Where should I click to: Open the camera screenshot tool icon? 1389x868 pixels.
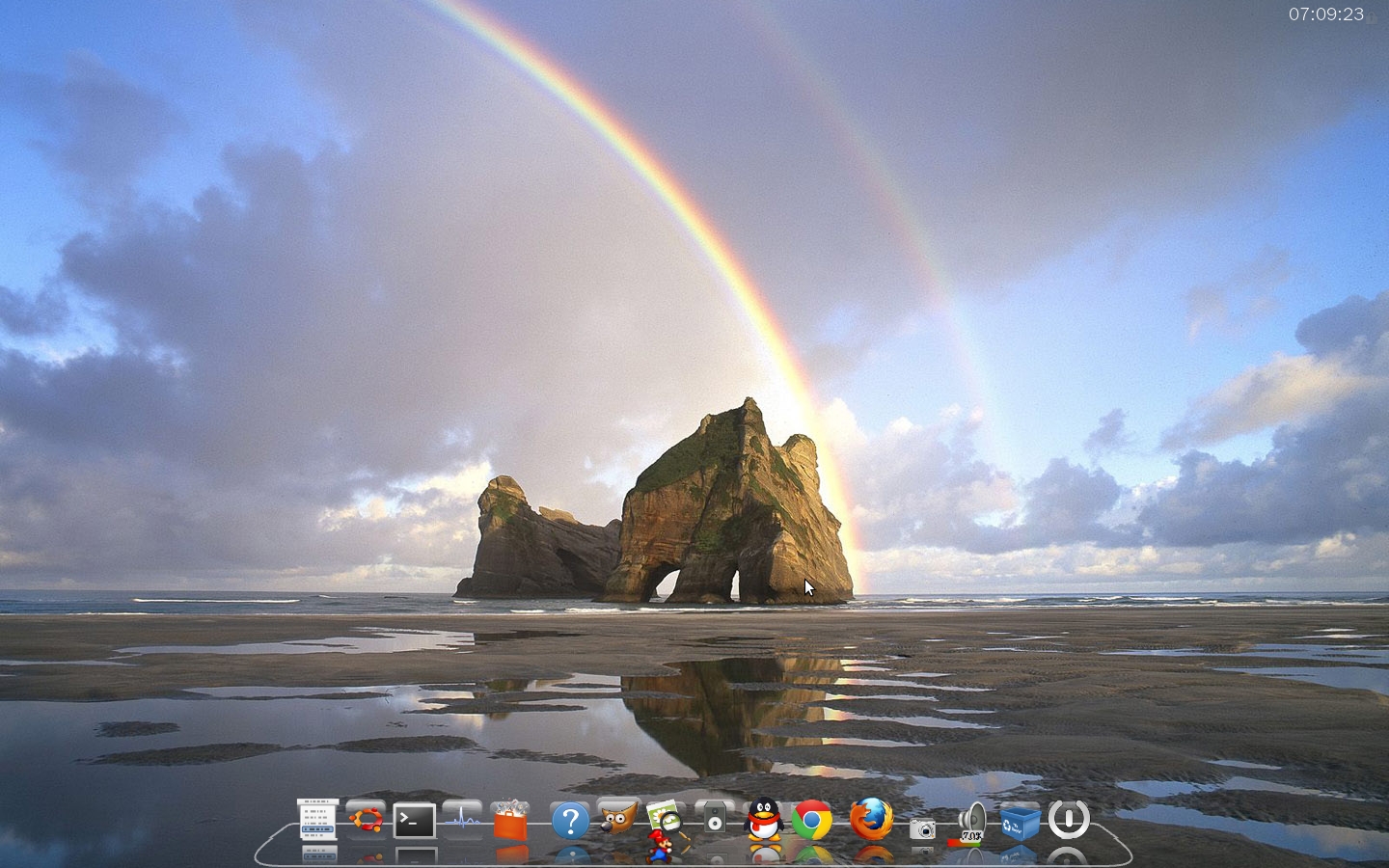pyautogui.click(x=923, y=829)
